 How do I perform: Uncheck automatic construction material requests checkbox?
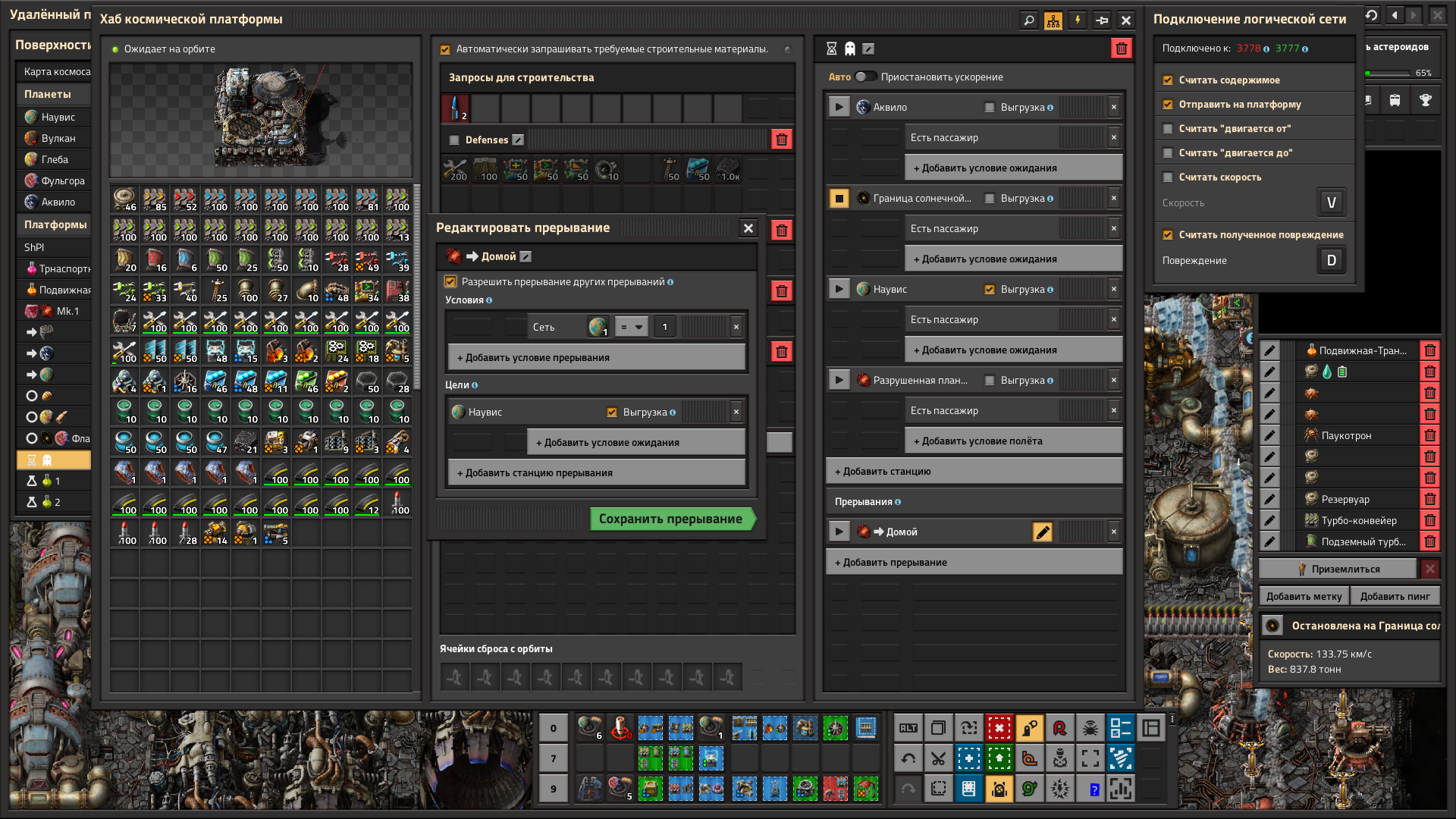445,49
